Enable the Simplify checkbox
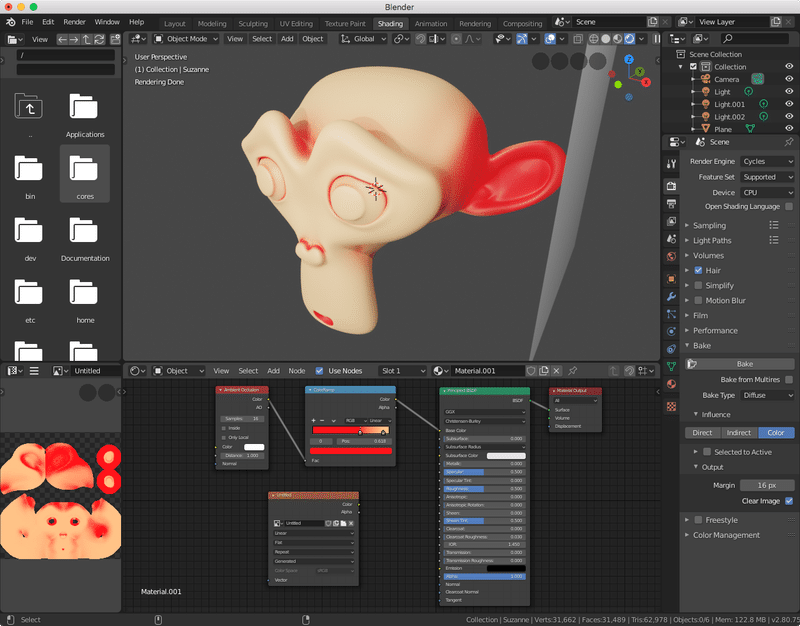This screenshot has height=626, width=800. click(x=698, y=285)
